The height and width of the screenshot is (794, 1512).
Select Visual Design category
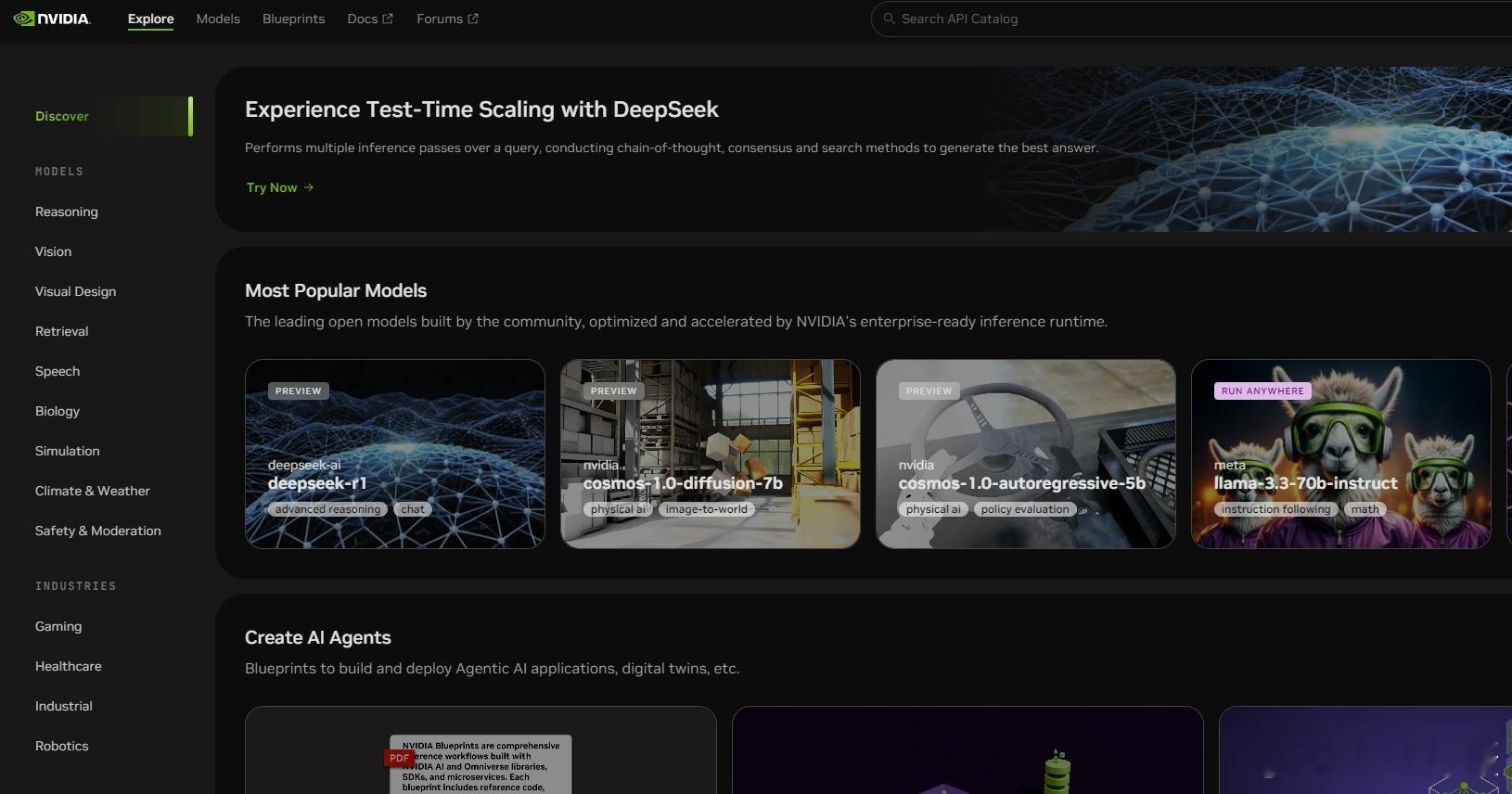[x=75, y=291]
